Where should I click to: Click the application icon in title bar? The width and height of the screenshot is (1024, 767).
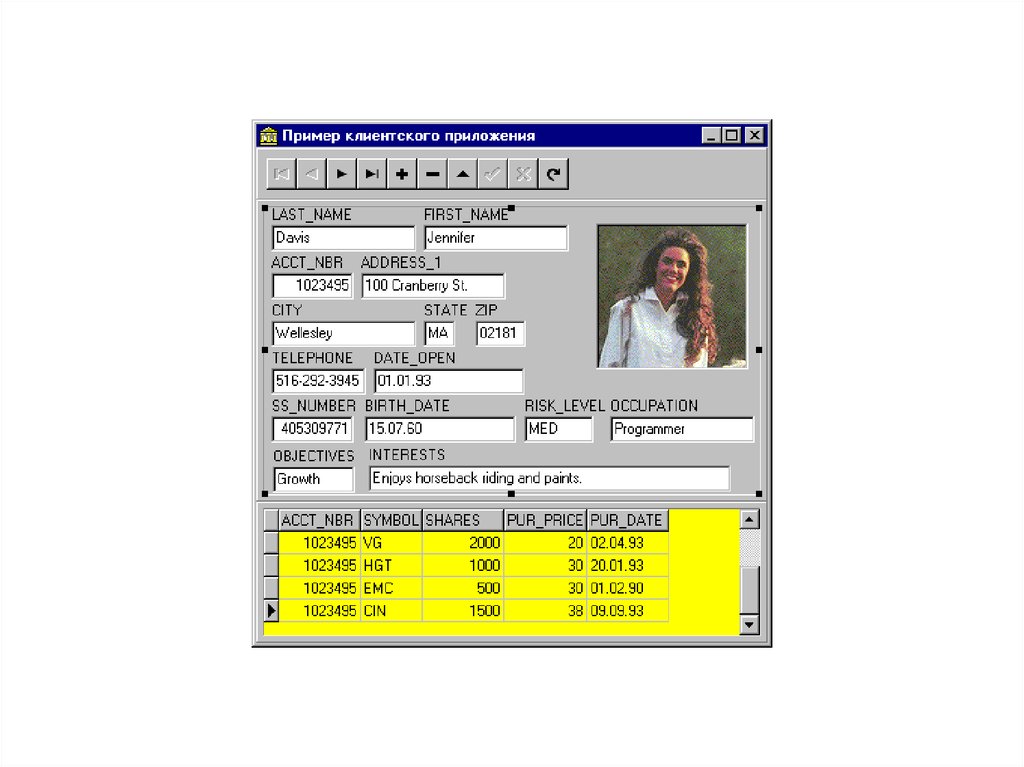point(268,136)
